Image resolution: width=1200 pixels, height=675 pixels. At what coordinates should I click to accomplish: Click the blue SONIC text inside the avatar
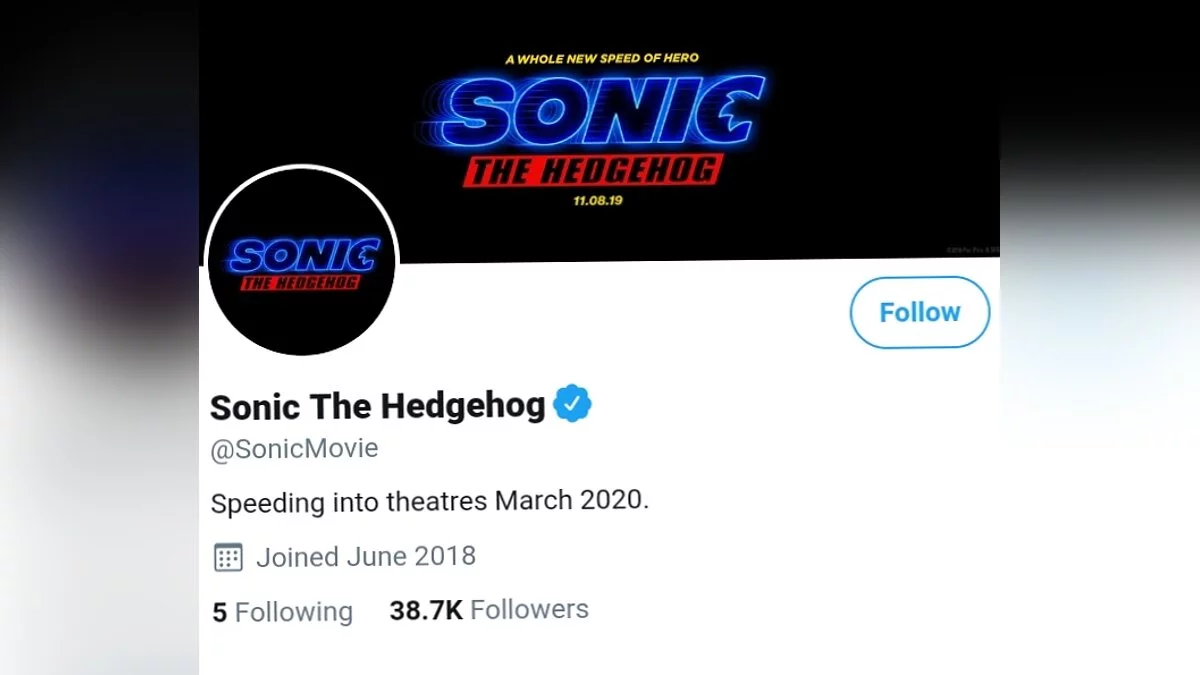[304, 256]
